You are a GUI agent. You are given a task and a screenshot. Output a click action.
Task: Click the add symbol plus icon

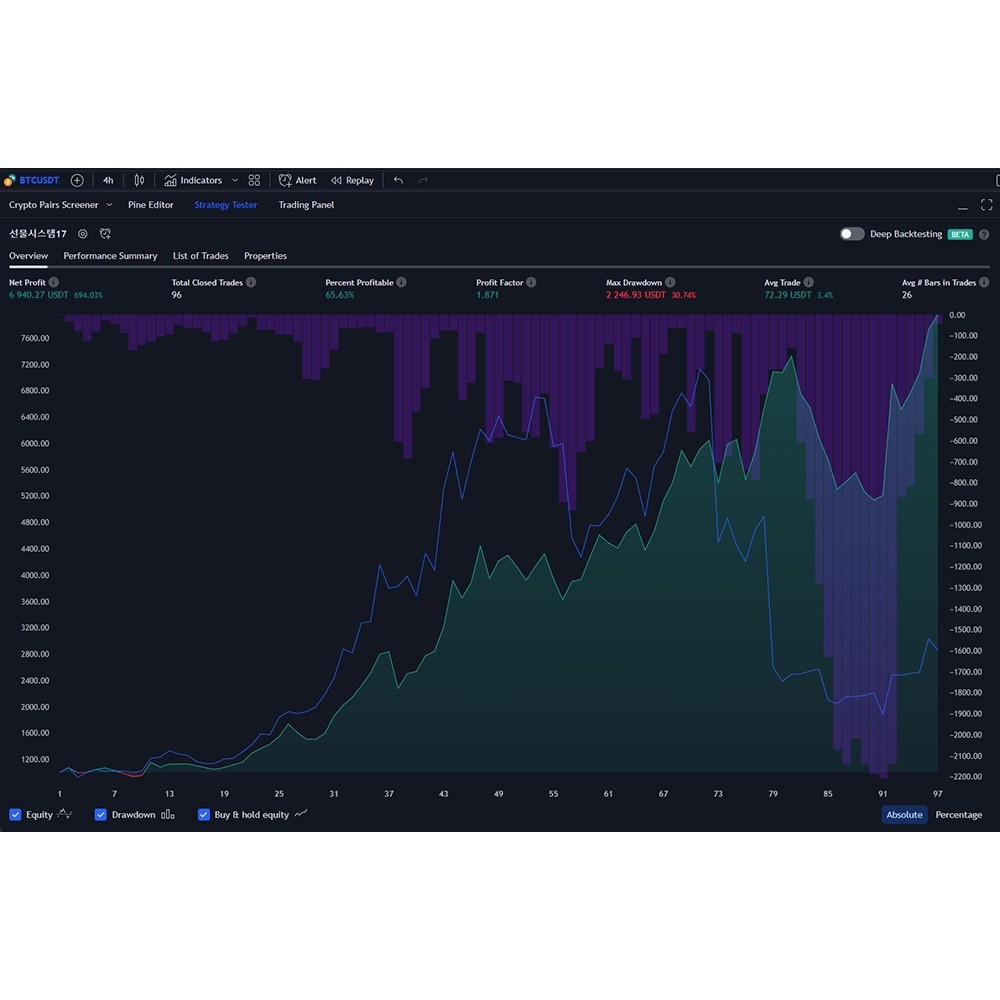(x=77, y=180)
